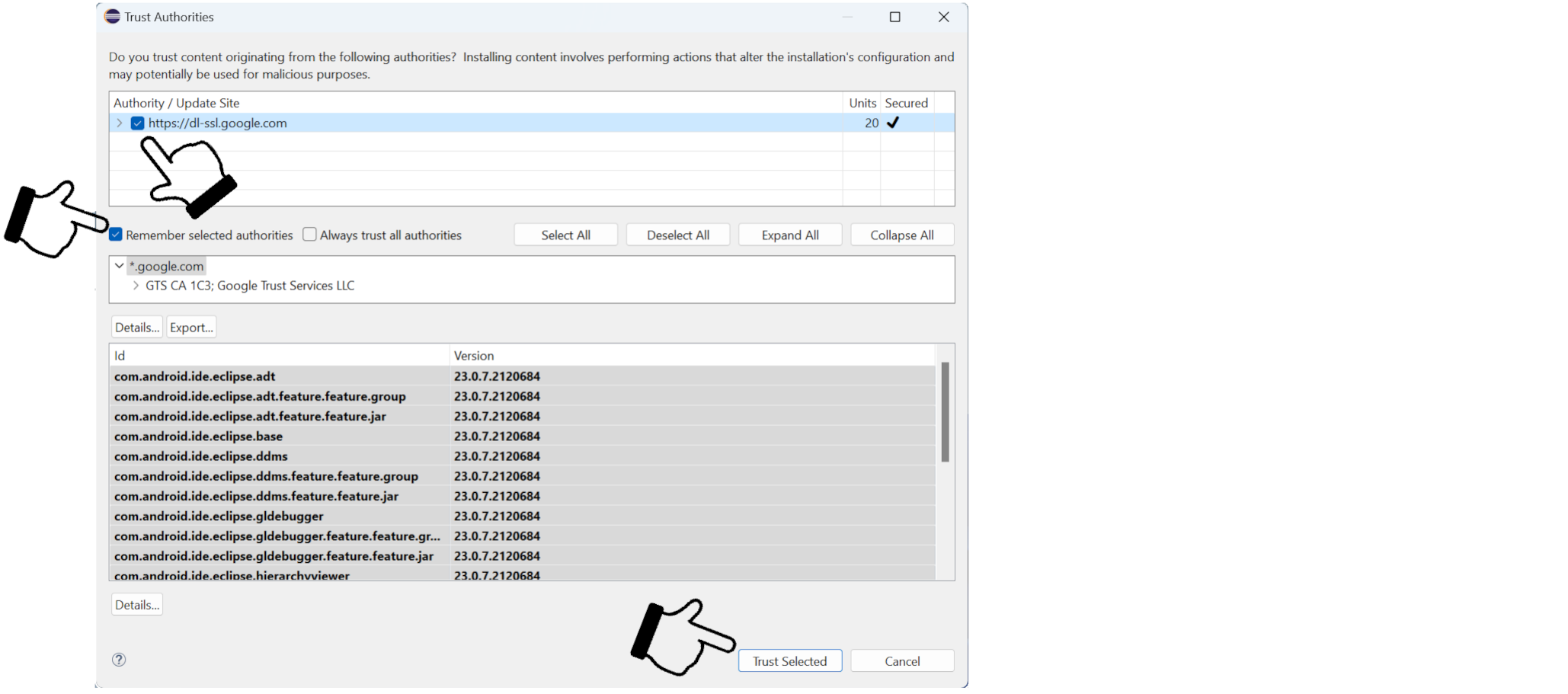Select row com.android.ide.eclipse.gldebugger

[522, 516]
